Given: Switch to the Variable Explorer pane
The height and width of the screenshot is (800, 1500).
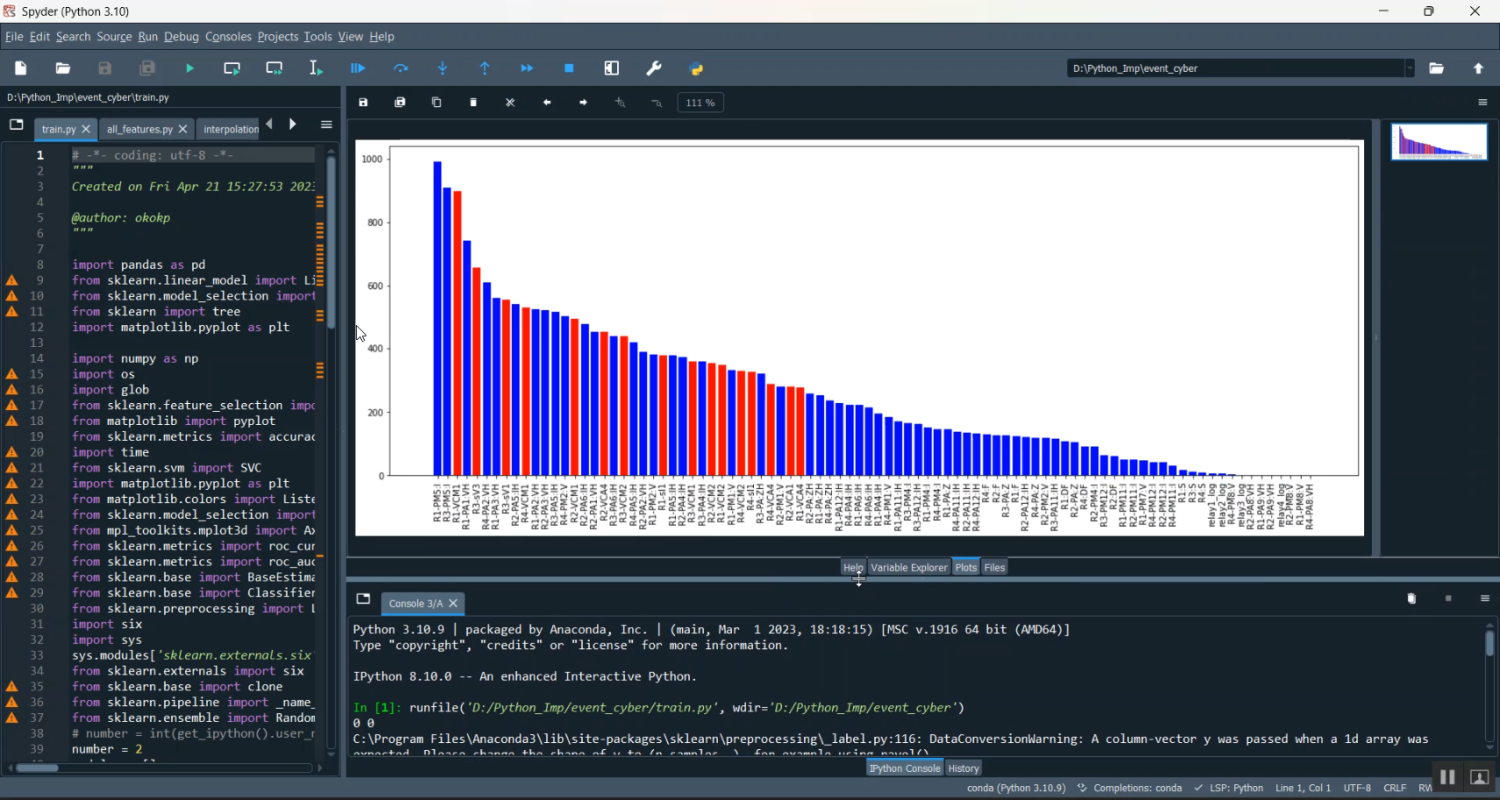Looking at the screenshot, I should [908, 567].
